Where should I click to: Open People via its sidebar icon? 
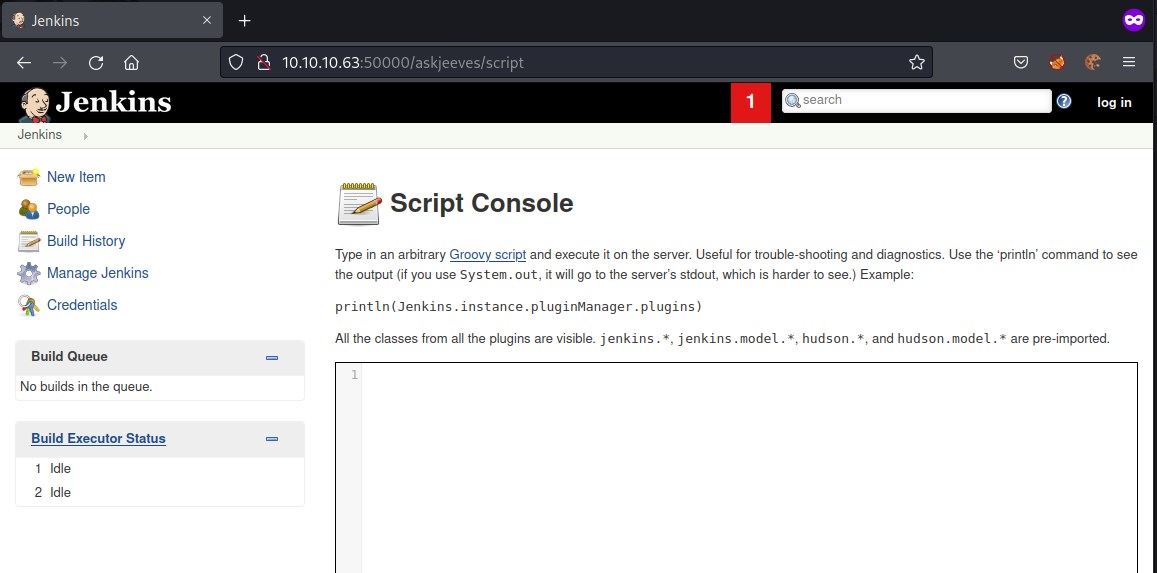(x=28, y=209)
